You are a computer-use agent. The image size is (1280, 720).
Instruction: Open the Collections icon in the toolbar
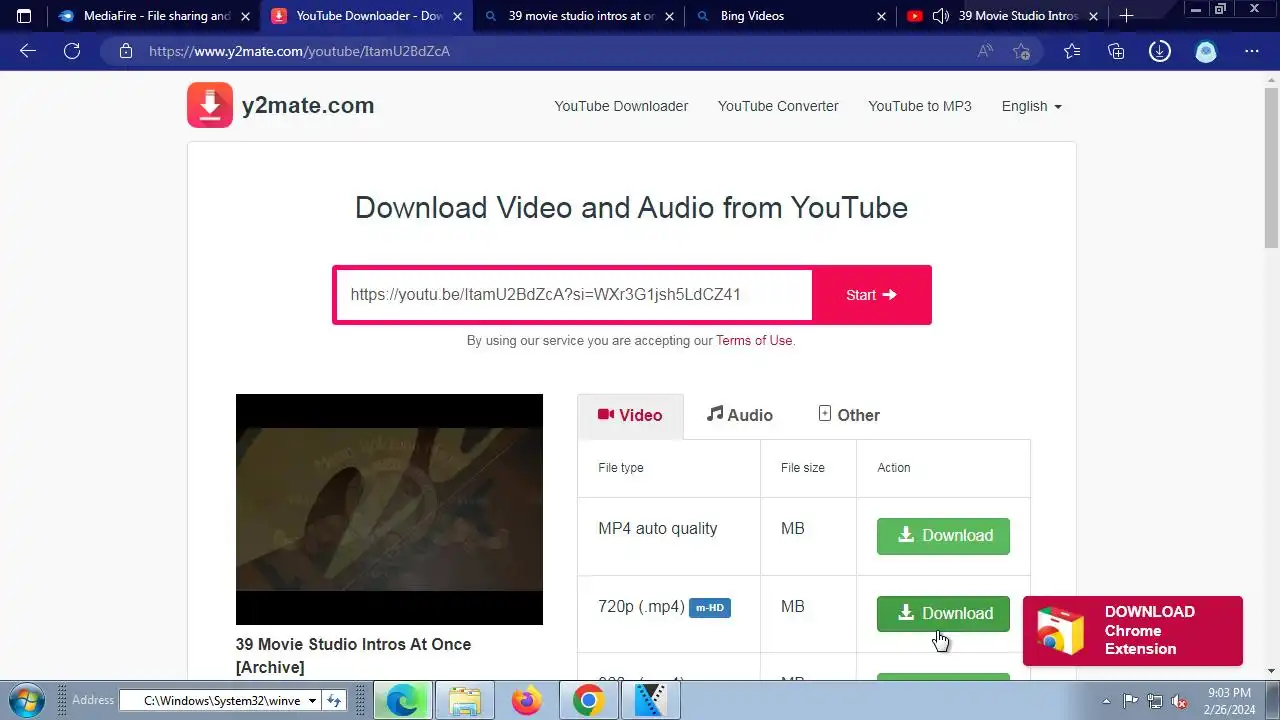coord(1116,51)
